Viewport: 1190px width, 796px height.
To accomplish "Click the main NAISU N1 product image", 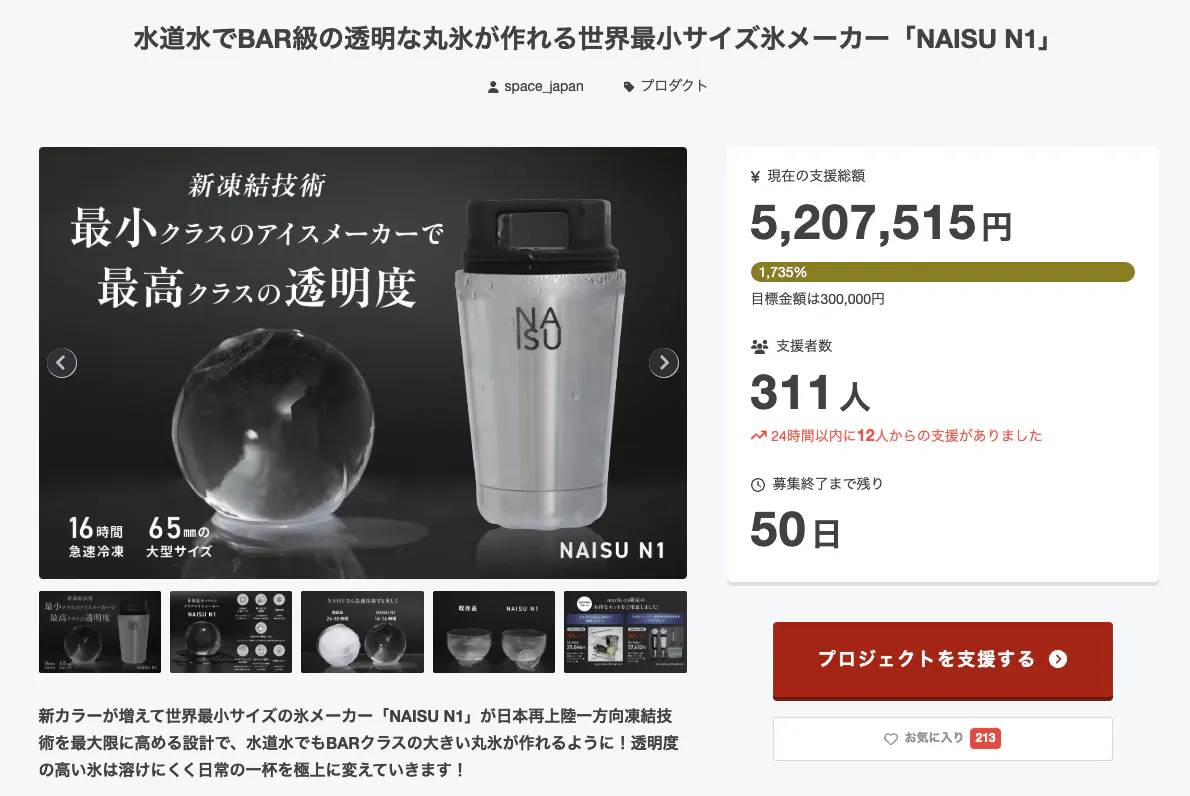I will click(363, 363).
